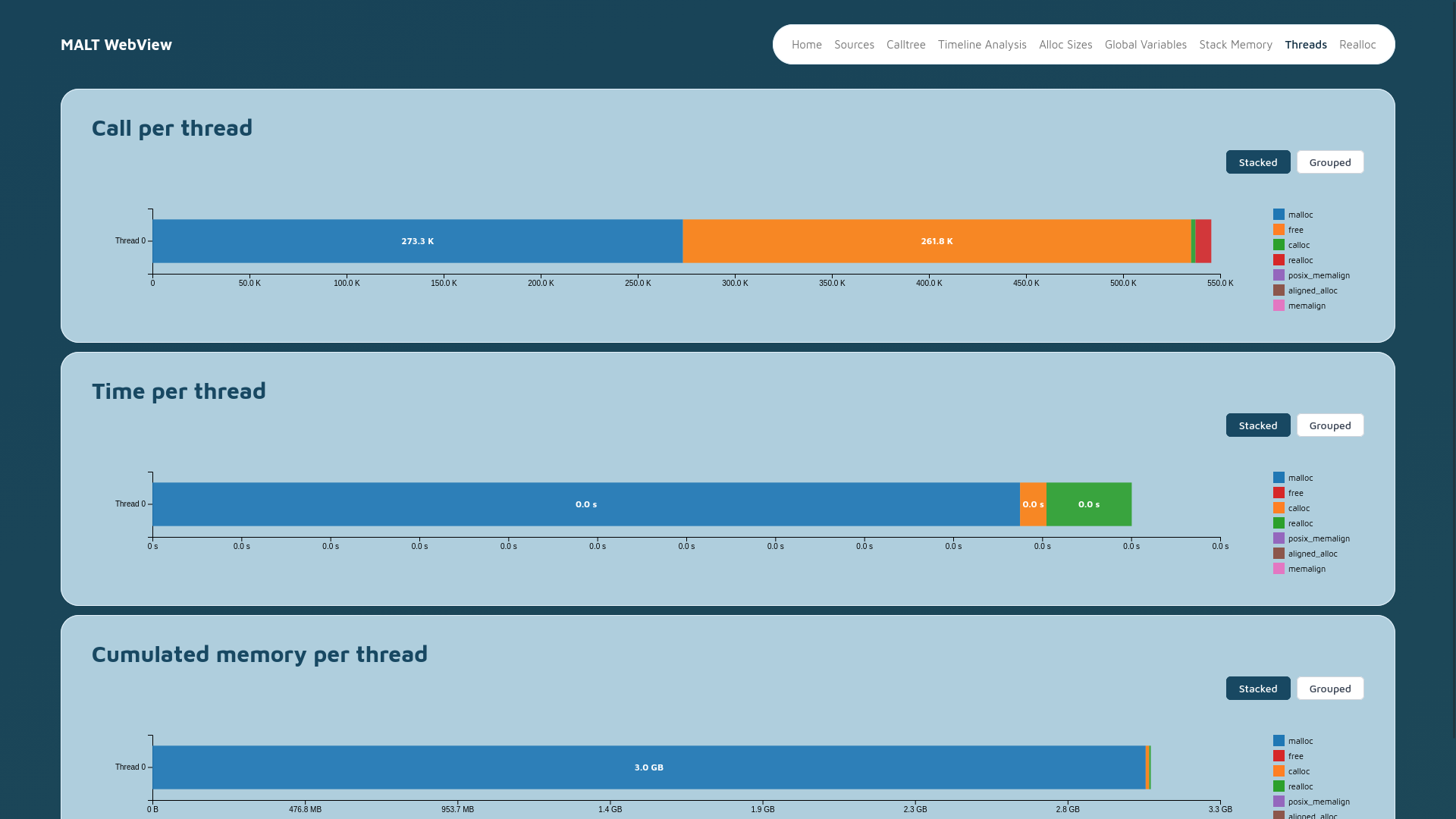This screenshot has height=819, width=1456.
Task: Click the MALT WebView title link
Action: (116, 45)
